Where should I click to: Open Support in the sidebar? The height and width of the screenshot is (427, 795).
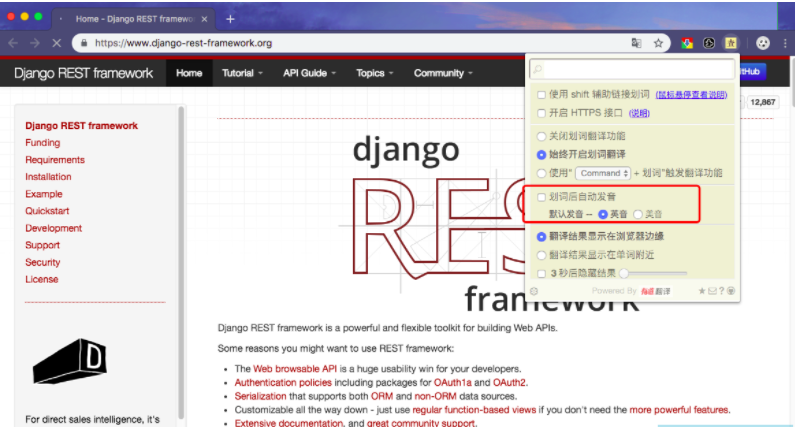click(x=43, y=245)
